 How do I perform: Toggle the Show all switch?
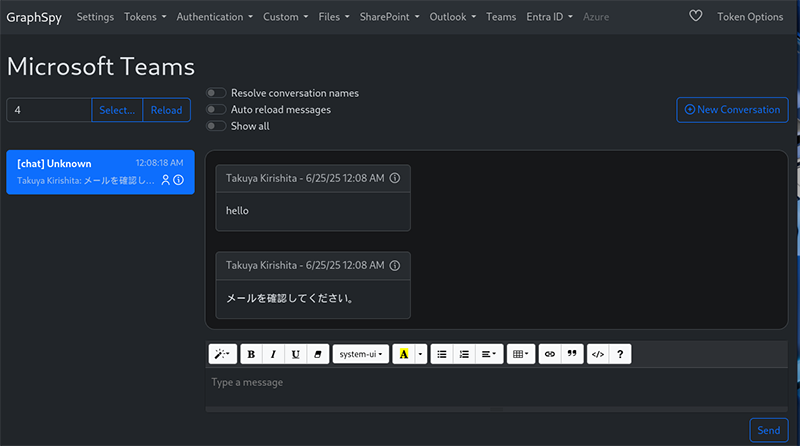pyautogui.click(x=216, y=126)
